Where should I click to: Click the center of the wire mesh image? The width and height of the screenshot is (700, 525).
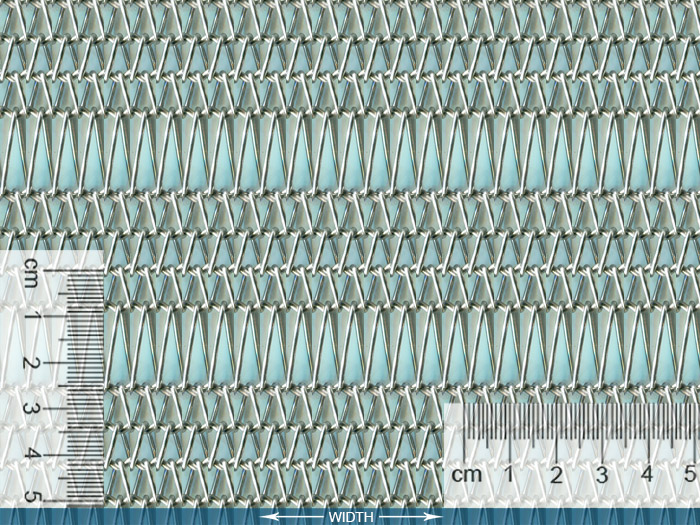(x=350, y=250)
